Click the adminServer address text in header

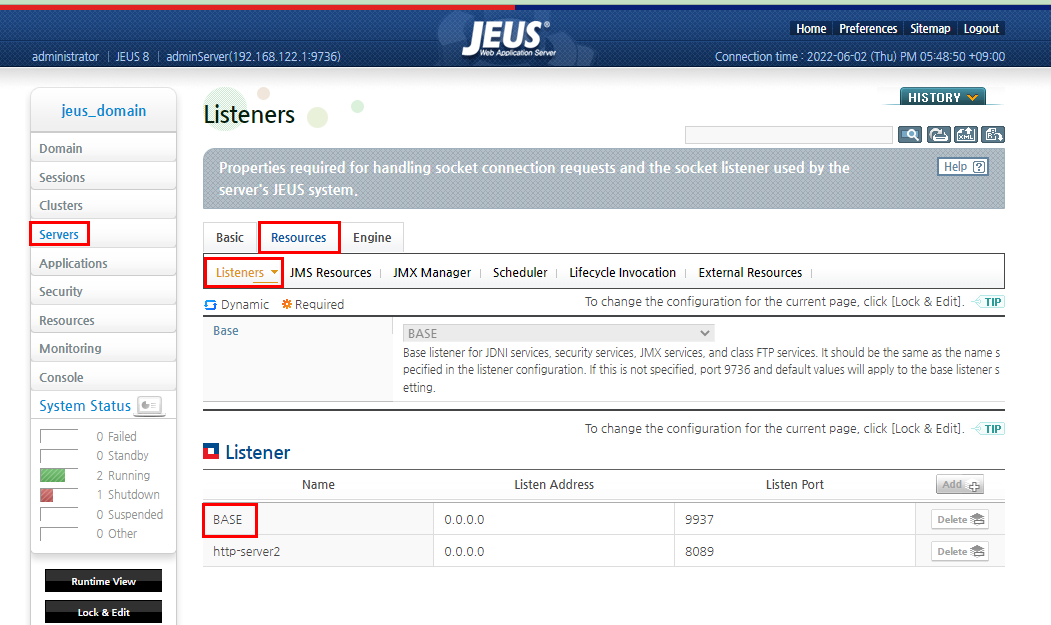pyautogui.click(x=253, y=56)
